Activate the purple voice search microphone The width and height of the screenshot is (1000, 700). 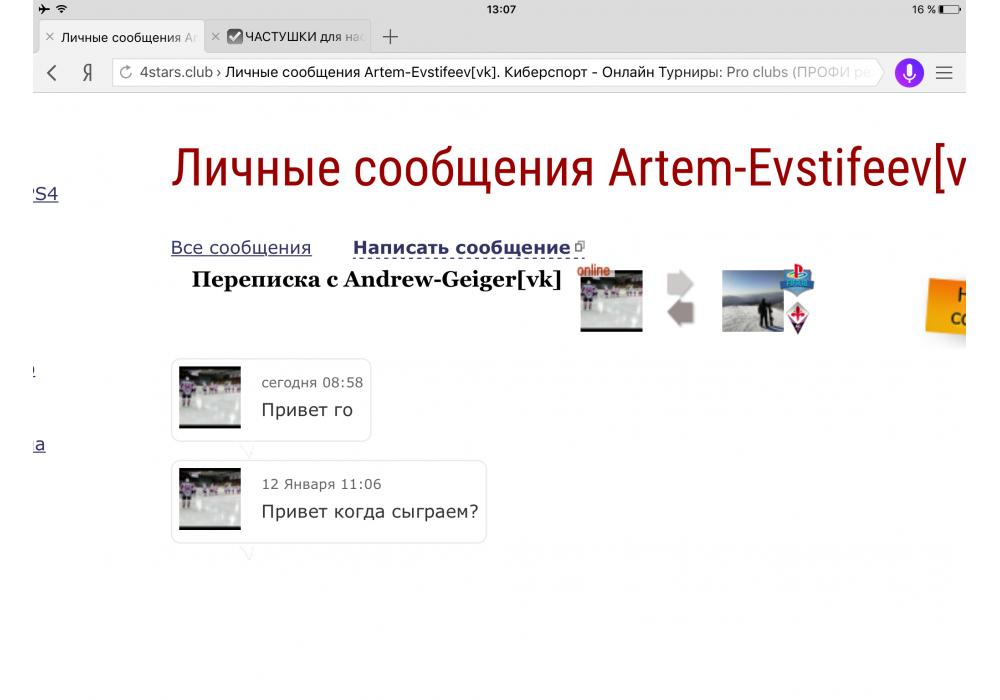coord(909,73)
